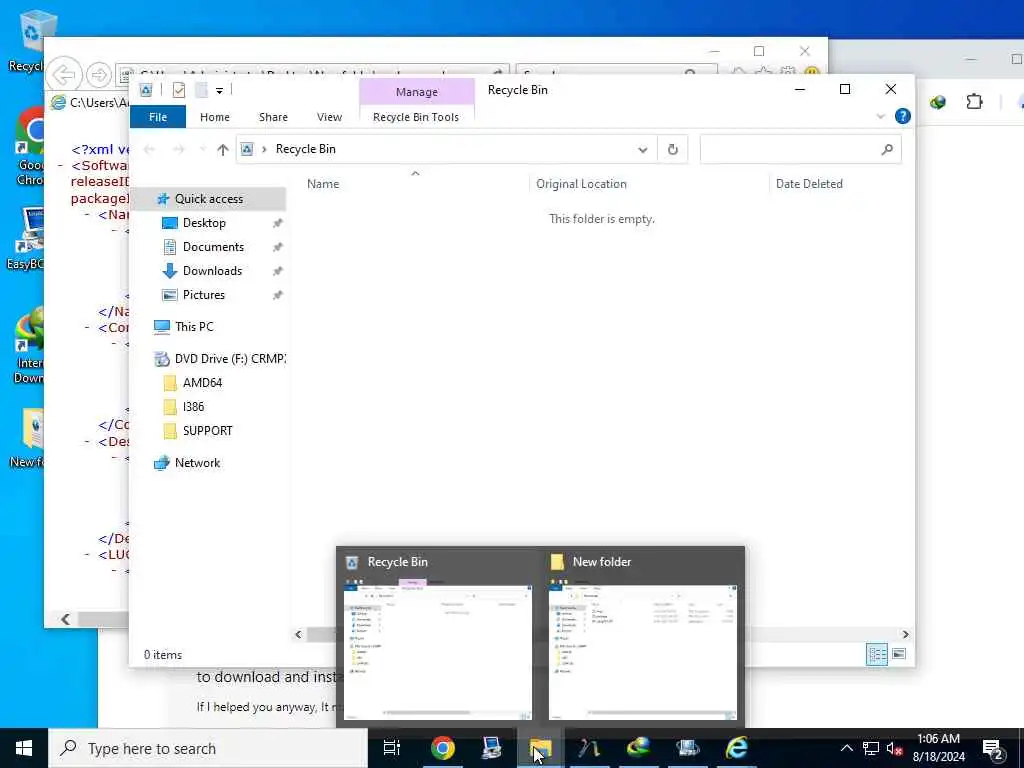This screenshot has height=768, width=1024.
Task: Click the Recycle Bin title bar icon
Action: pyautogui.click(x=146, y=90)
